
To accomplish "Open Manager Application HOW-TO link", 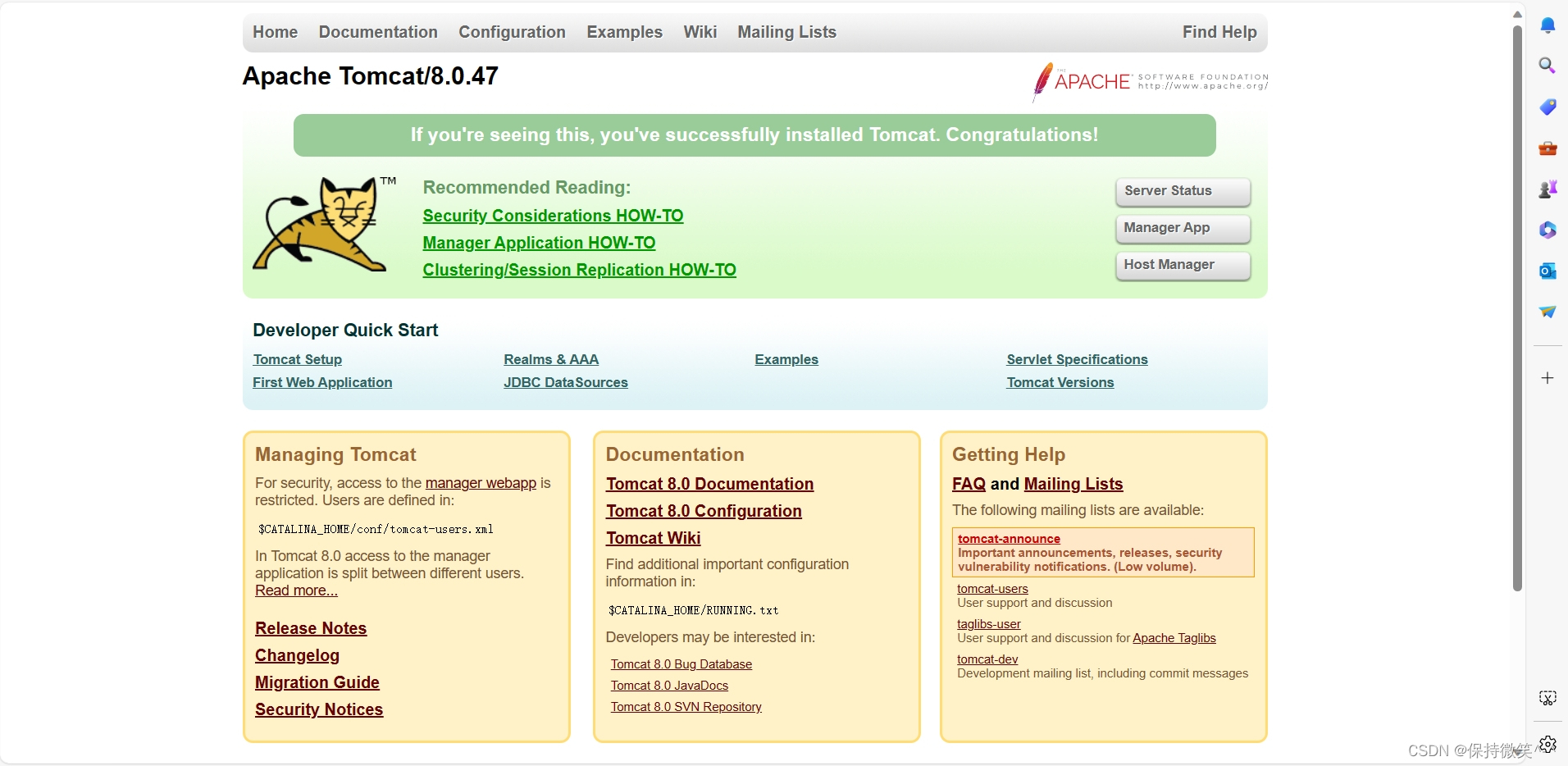I will [539, 243].
